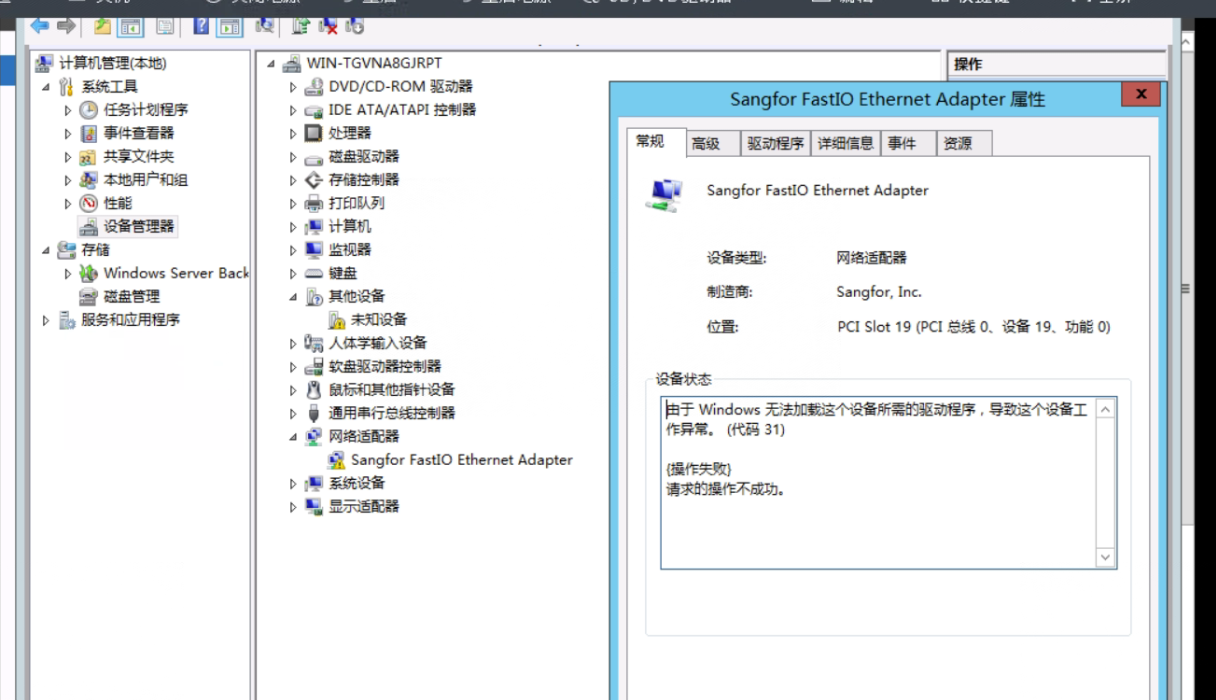The width and height of the screenshot is (1216, 700).
Task: Select the 系统设备 category
Action: coord(357,483)
